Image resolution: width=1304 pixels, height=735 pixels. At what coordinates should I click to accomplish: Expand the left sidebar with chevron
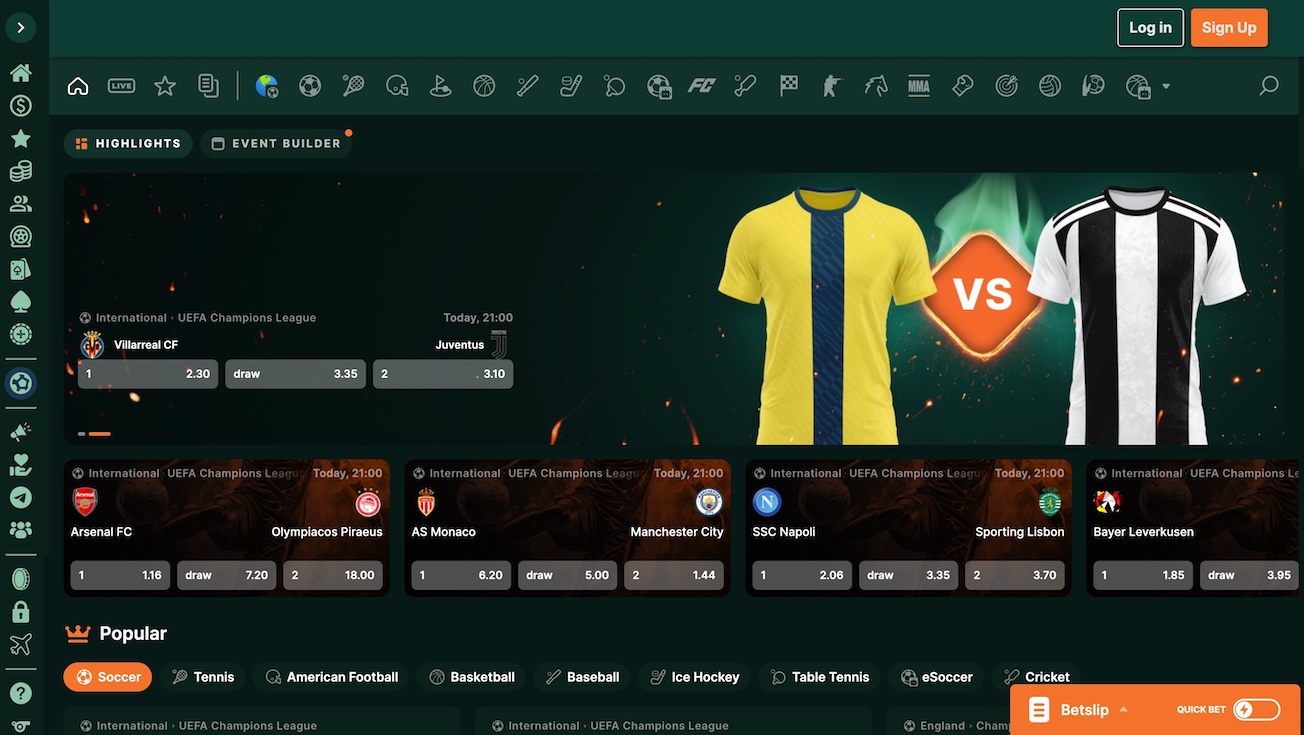[x=20, y=27]
